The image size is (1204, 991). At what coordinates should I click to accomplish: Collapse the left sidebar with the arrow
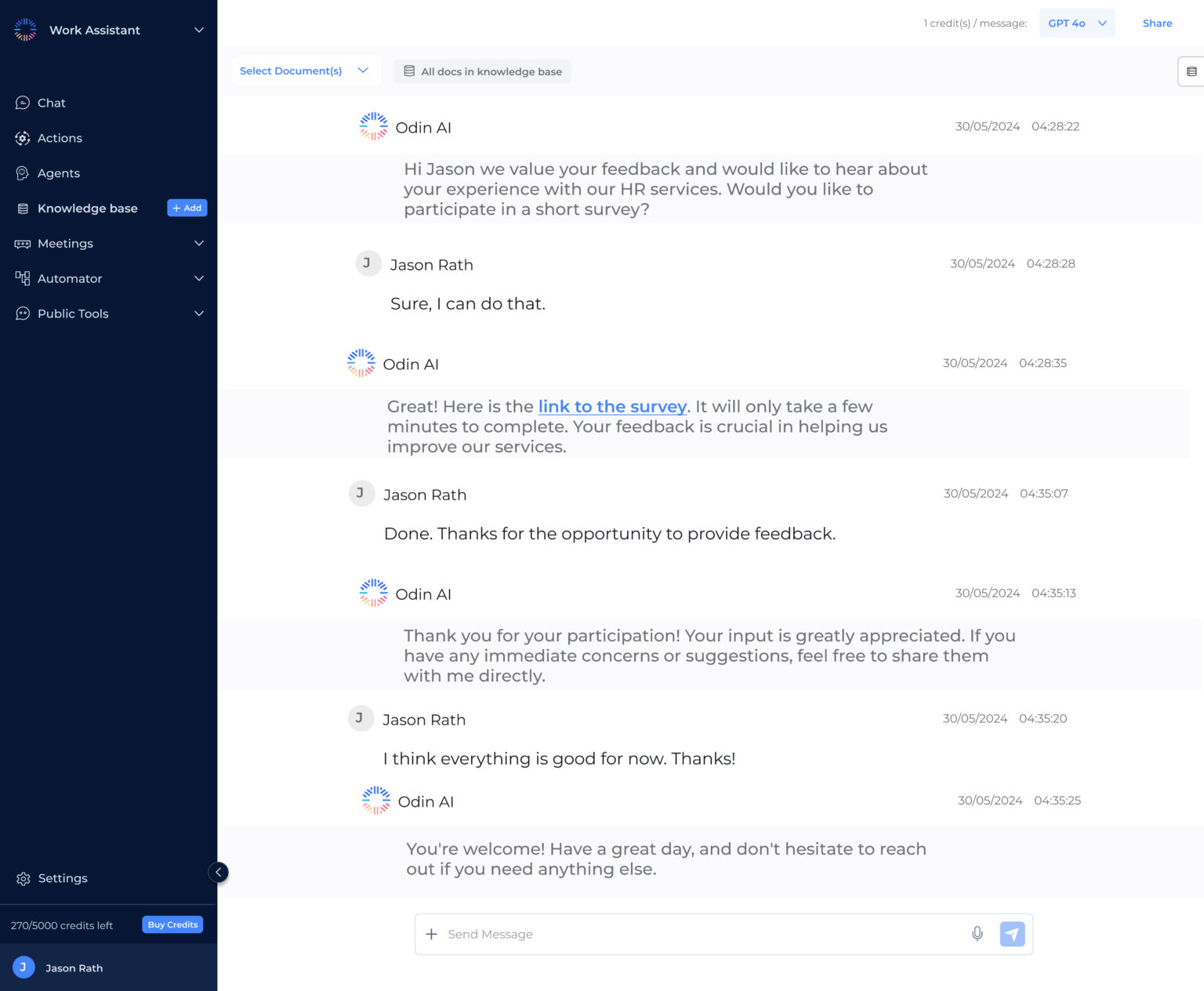tap(218, 872)
